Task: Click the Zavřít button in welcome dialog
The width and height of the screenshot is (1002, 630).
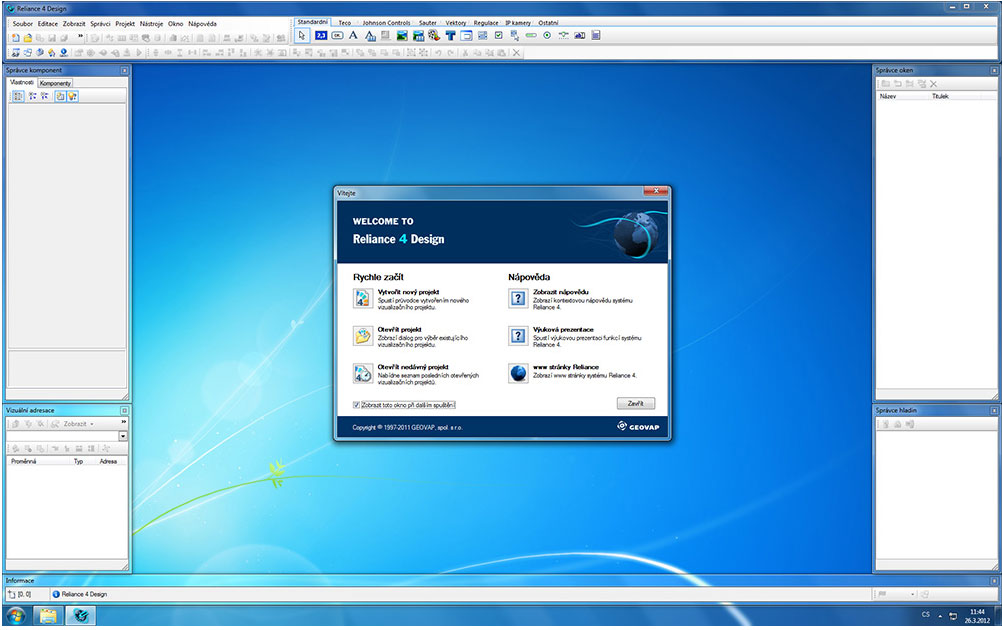Action: click(x=636, y=404)
